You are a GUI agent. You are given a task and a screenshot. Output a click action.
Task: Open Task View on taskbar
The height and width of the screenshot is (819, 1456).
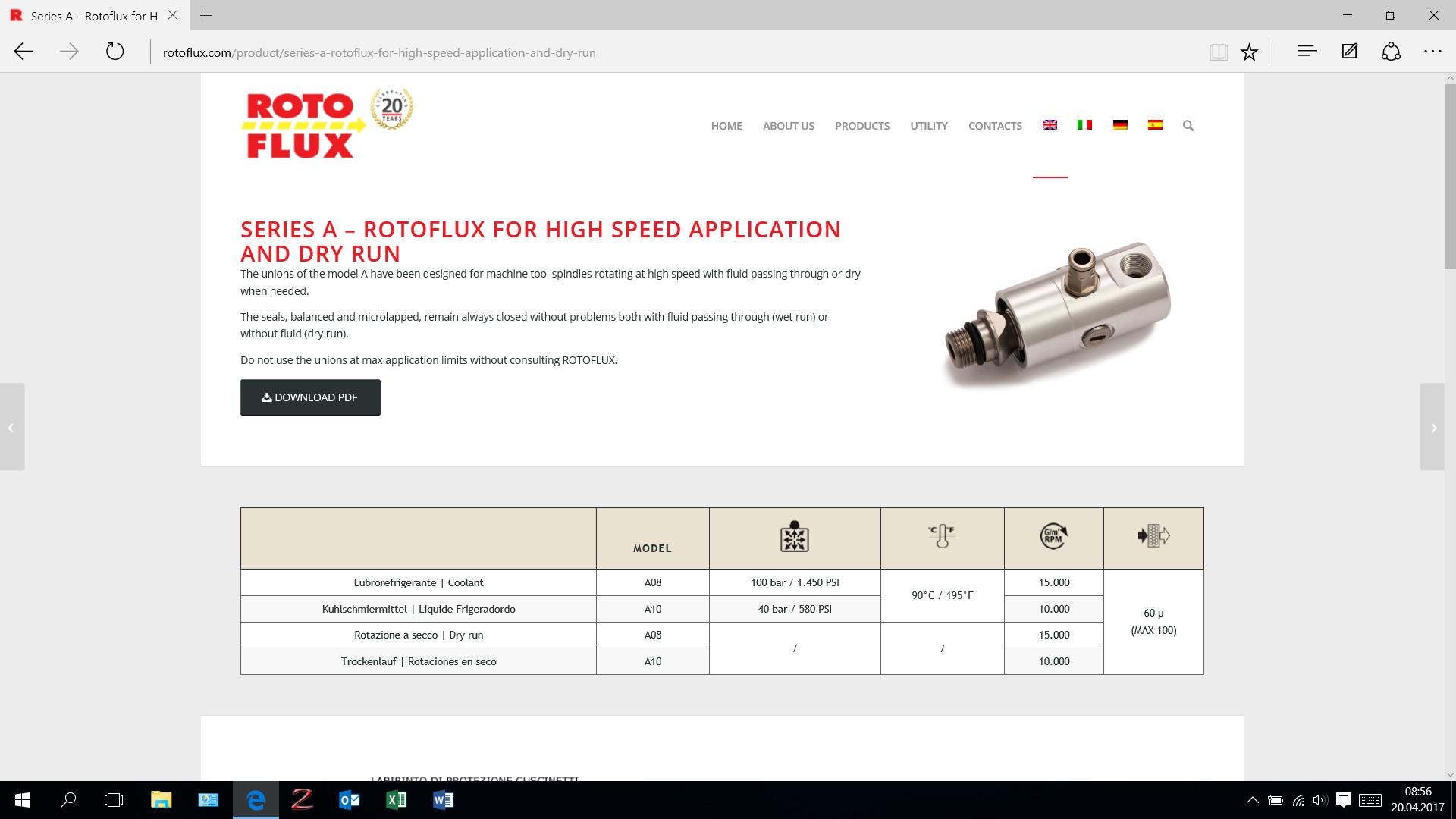(x=114, y=800)
